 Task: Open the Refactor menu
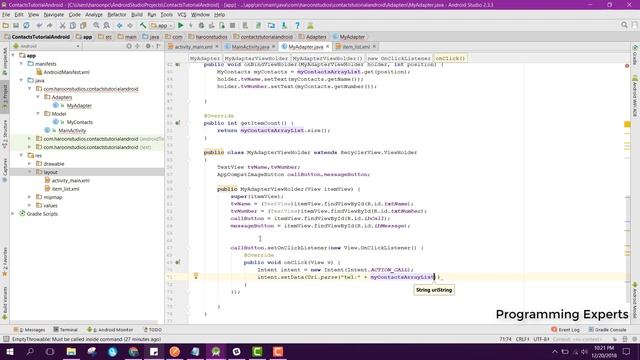click(117, 15)
